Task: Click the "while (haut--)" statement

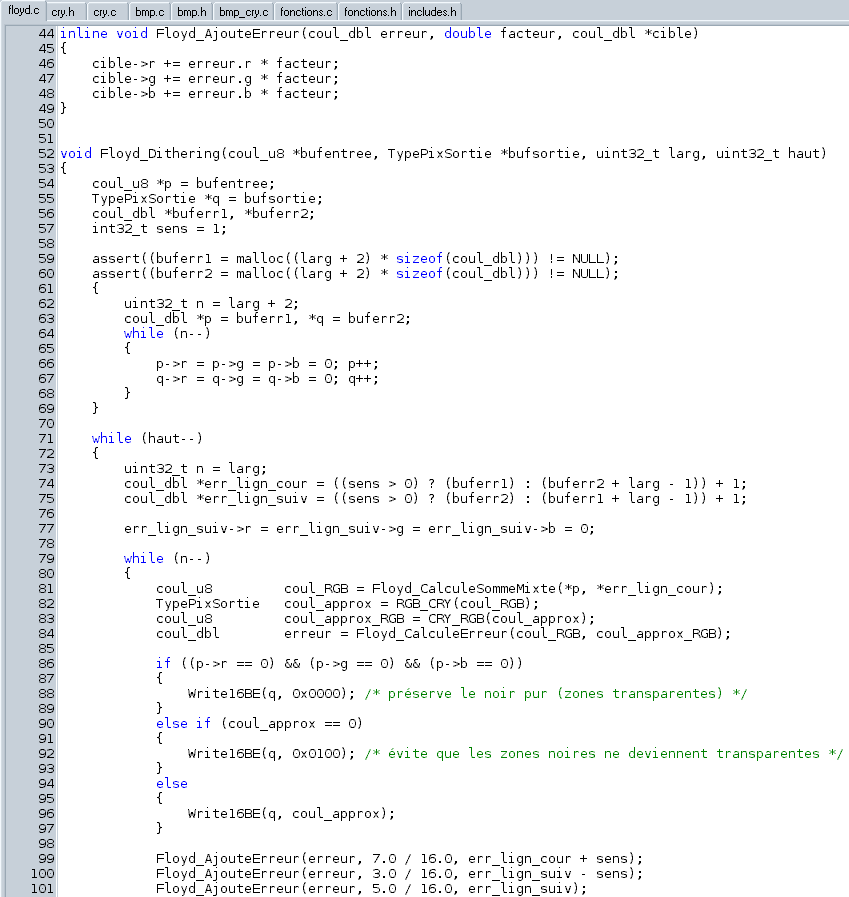Action: click(147, 438)
